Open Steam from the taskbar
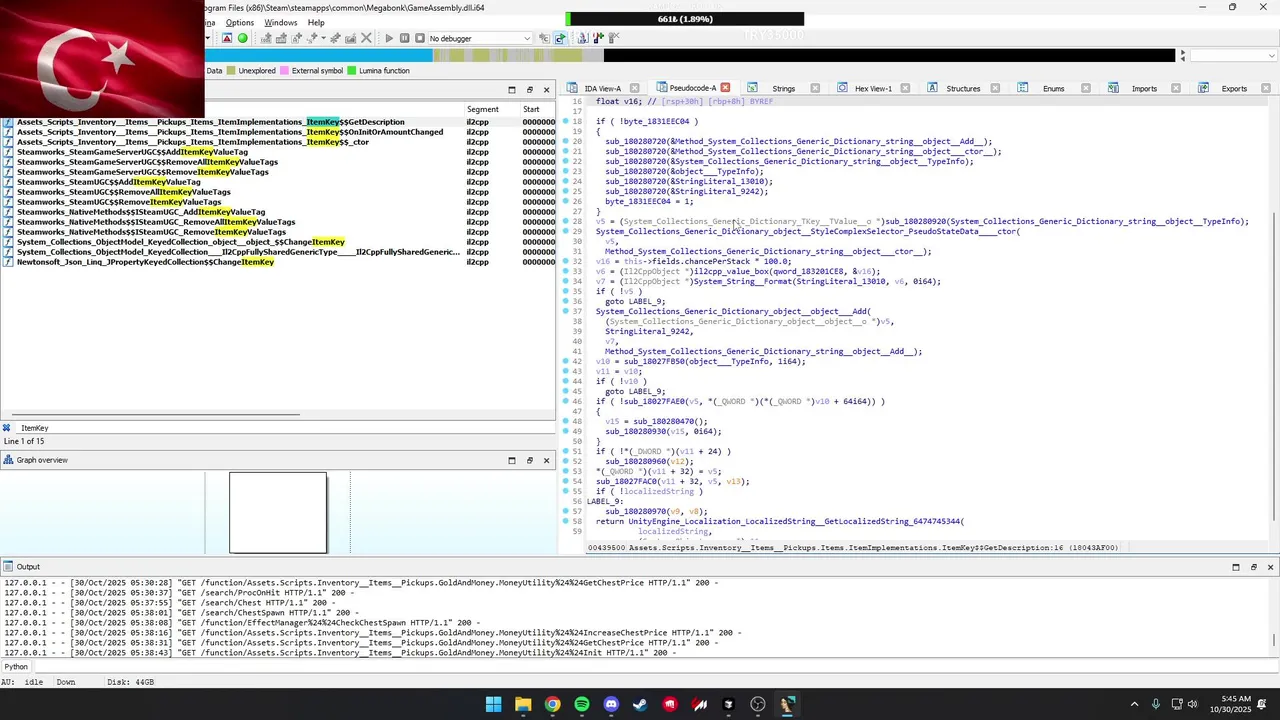The width and height of the screenshot is (1280, 720). (640, 704)
